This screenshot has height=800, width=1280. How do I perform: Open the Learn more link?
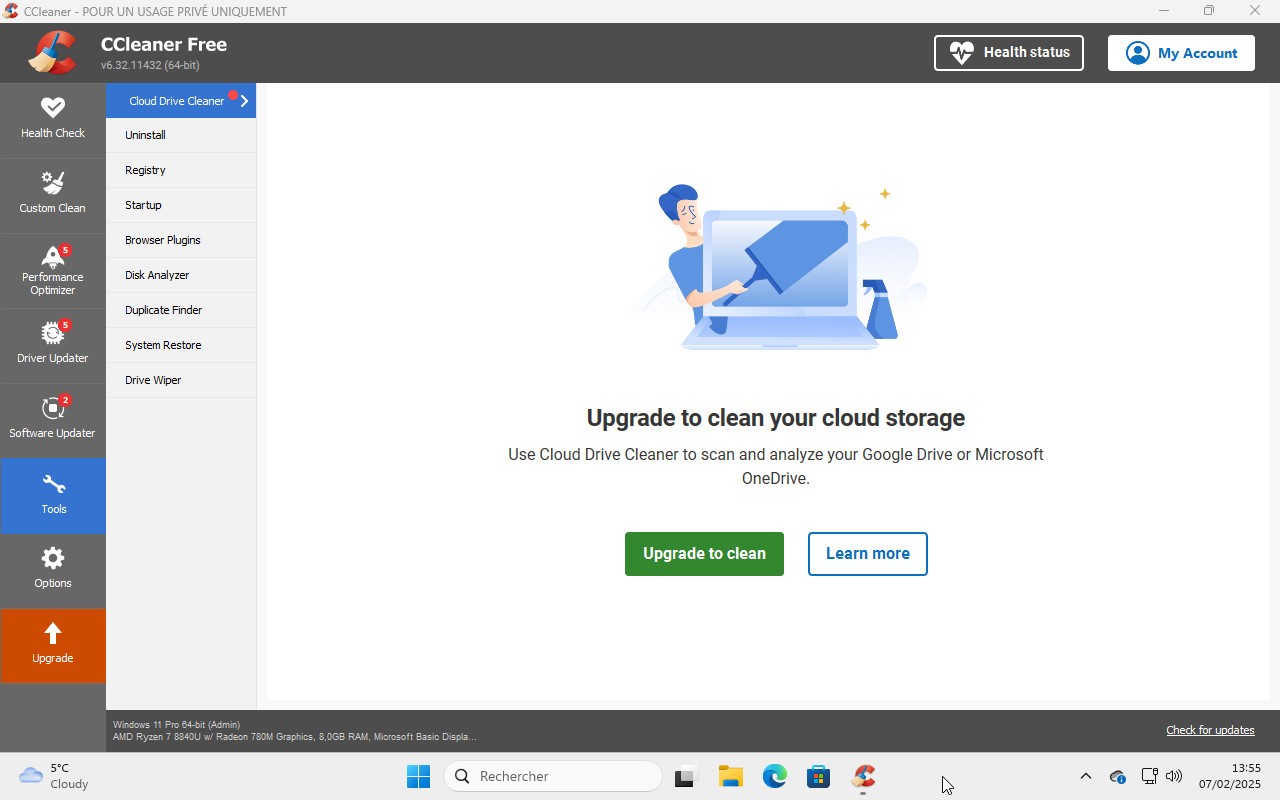coord(867,553)
